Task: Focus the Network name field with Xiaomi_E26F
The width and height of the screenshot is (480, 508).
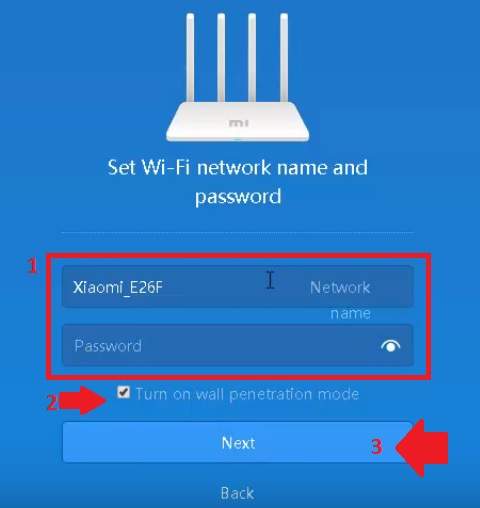Action: pos(238,287)
